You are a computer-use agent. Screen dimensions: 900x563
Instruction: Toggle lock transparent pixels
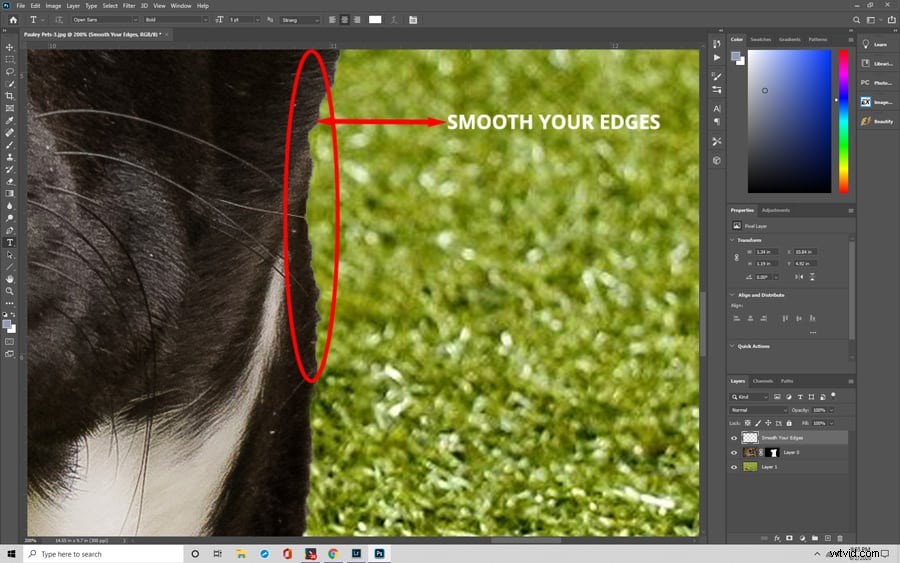coord(747,423)
